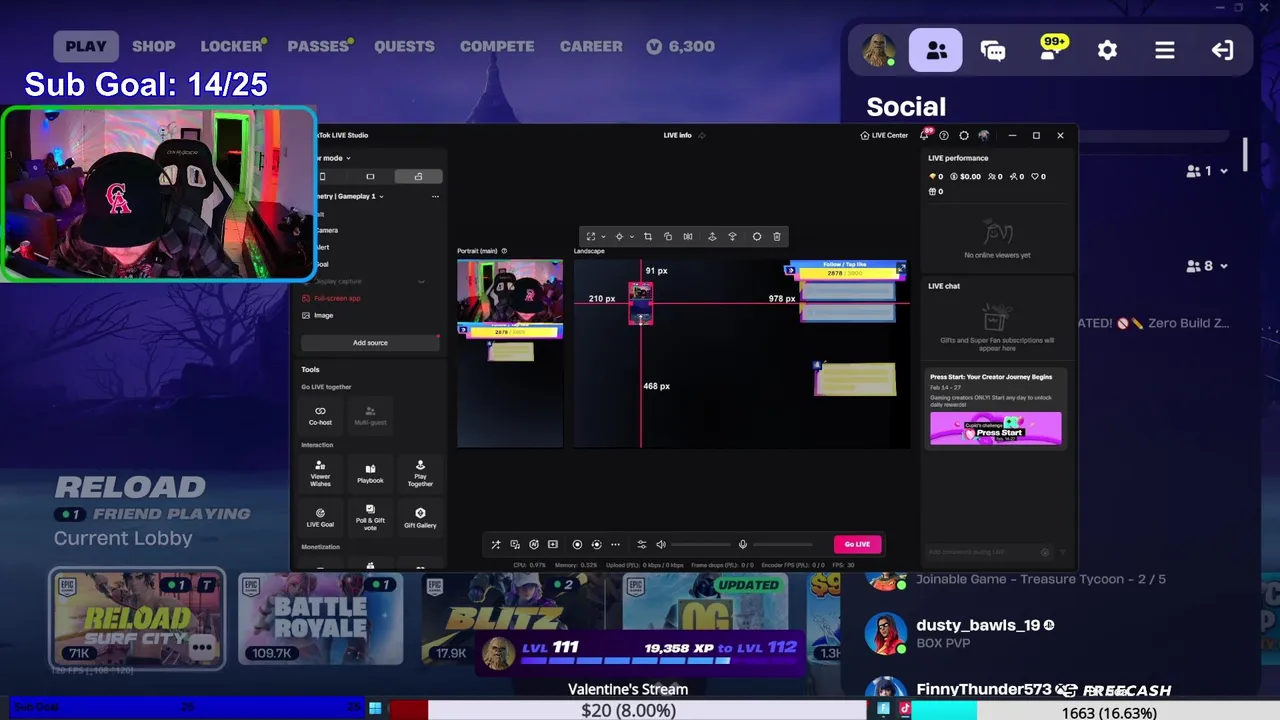Open the Co-host tool
Viewport: 1280px width, 720px height.
point(320,415)
